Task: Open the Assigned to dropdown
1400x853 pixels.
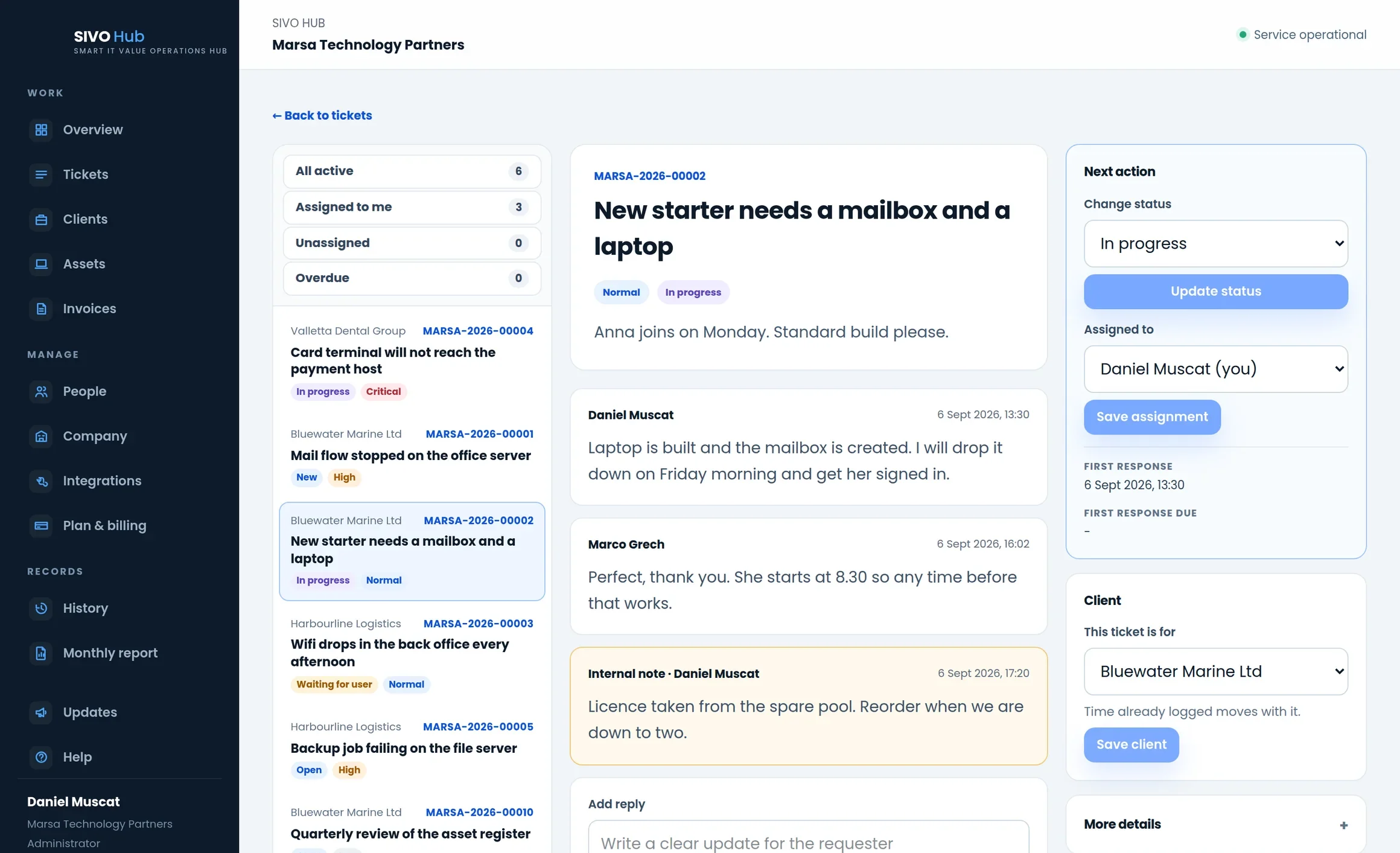Action: (x=1215, y=369)
